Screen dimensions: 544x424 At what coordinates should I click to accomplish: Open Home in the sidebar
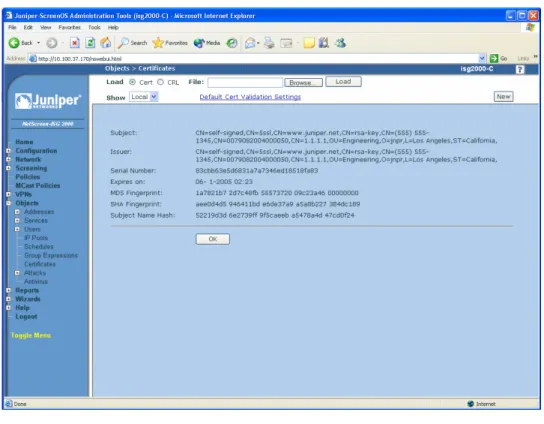24,142
